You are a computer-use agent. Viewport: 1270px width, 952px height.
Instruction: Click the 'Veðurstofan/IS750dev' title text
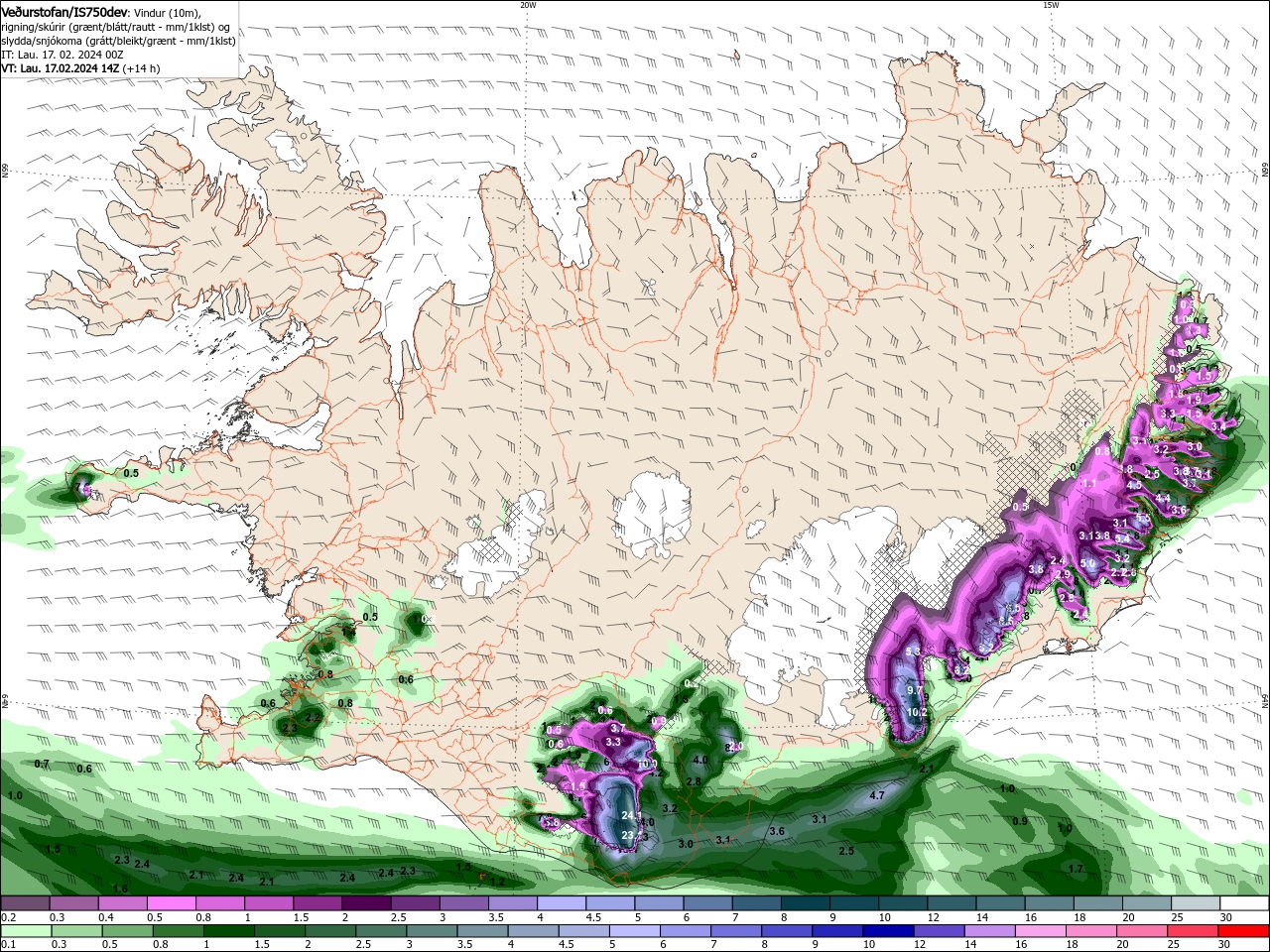(64, 11)
